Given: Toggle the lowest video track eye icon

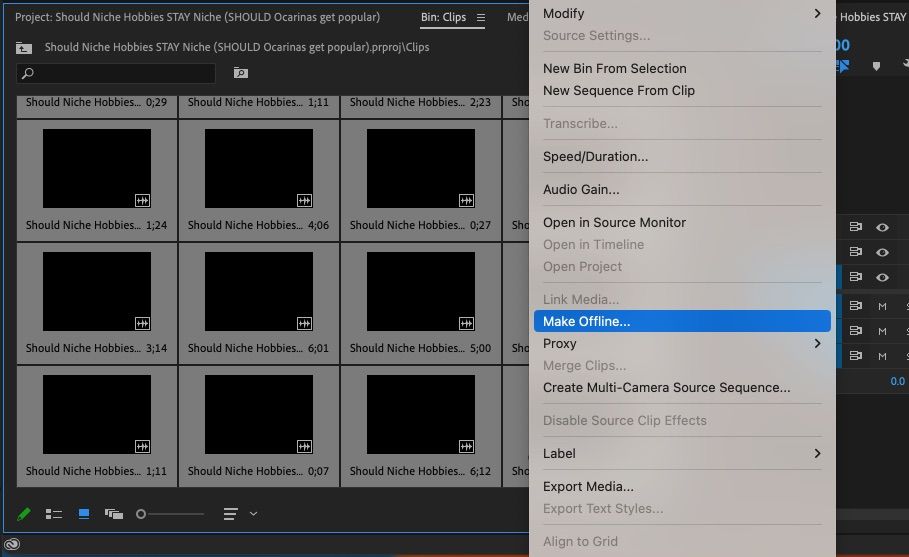Looking at the screenshot, I should click(882, 277).
